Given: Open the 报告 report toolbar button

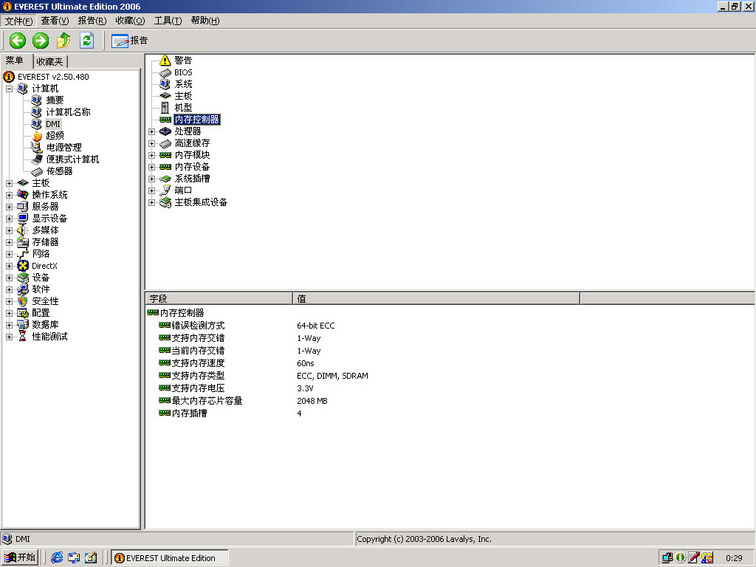Looking at the screenshot, I should coord(129,41).
